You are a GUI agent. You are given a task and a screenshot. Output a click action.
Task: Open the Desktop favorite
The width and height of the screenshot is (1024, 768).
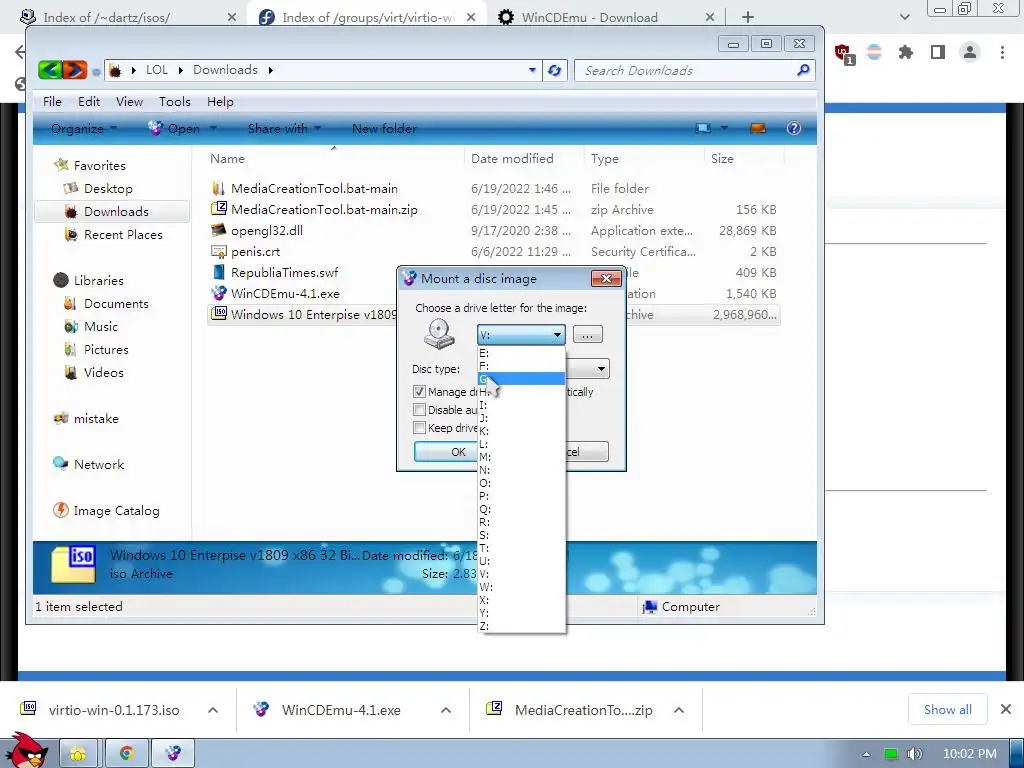108,189
